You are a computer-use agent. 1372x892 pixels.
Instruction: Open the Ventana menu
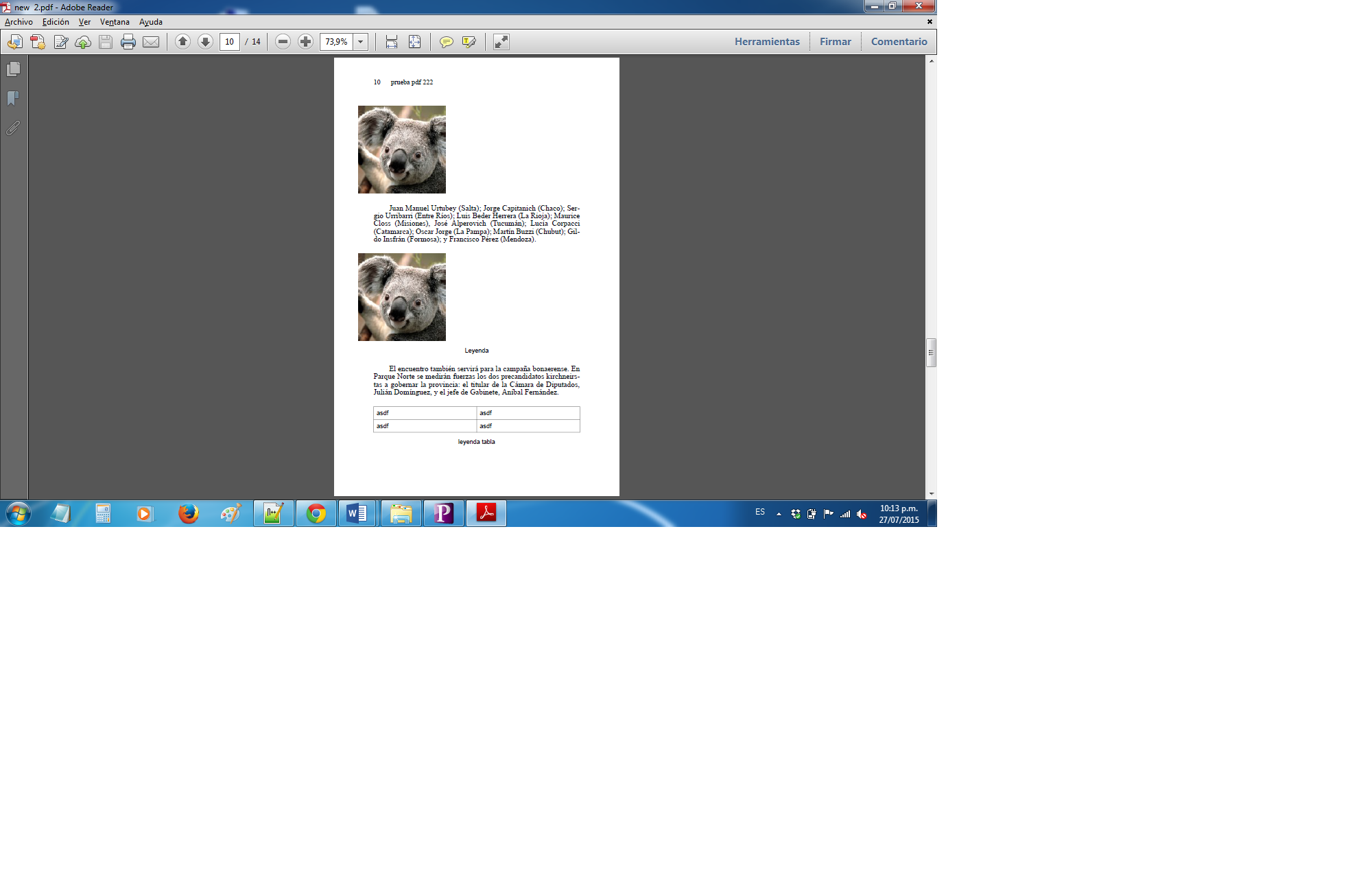[115, 22]
